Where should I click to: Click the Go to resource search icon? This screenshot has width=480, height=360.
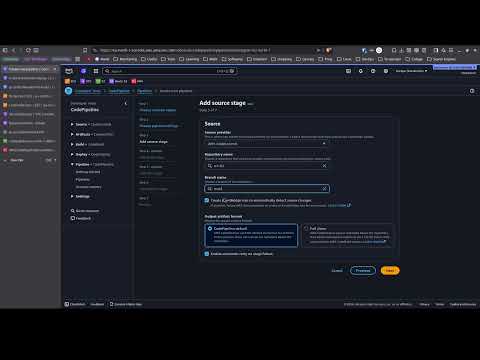tap(73, 211)
